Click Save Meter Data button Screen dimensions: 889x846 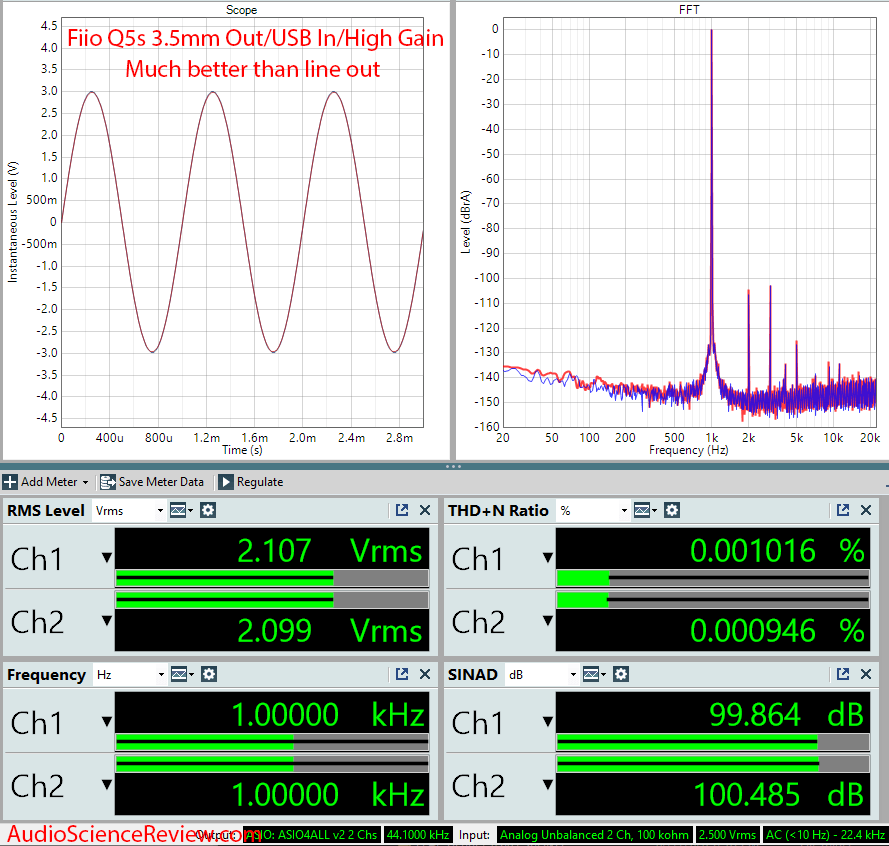pos(152,482)
